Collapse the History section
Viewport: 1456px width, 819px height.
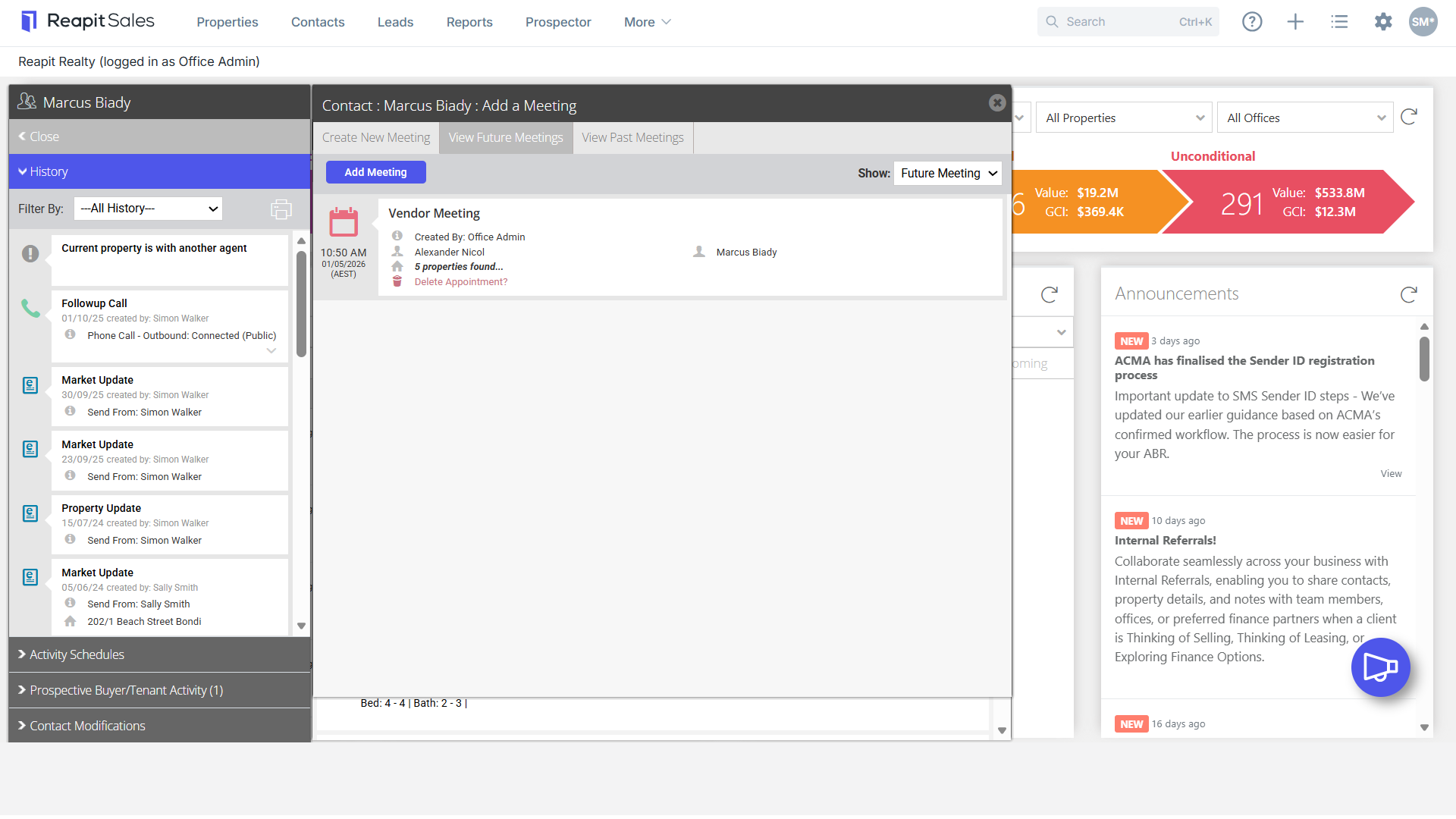click(159, 171)
